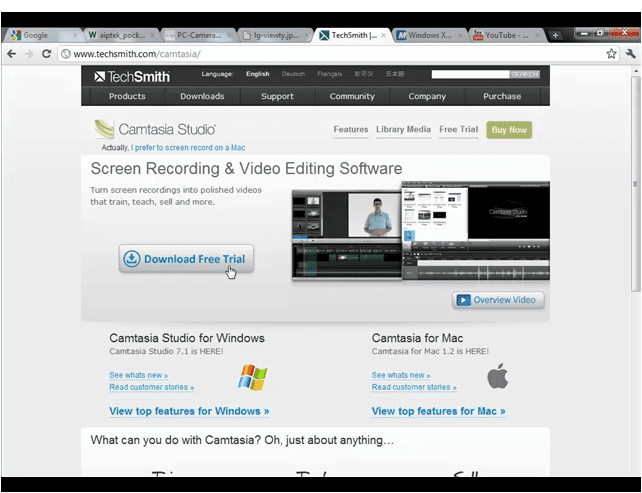This screenshot has width=642, height=493.
Task: Click the TechSmith logo
Action: (132, 77)
